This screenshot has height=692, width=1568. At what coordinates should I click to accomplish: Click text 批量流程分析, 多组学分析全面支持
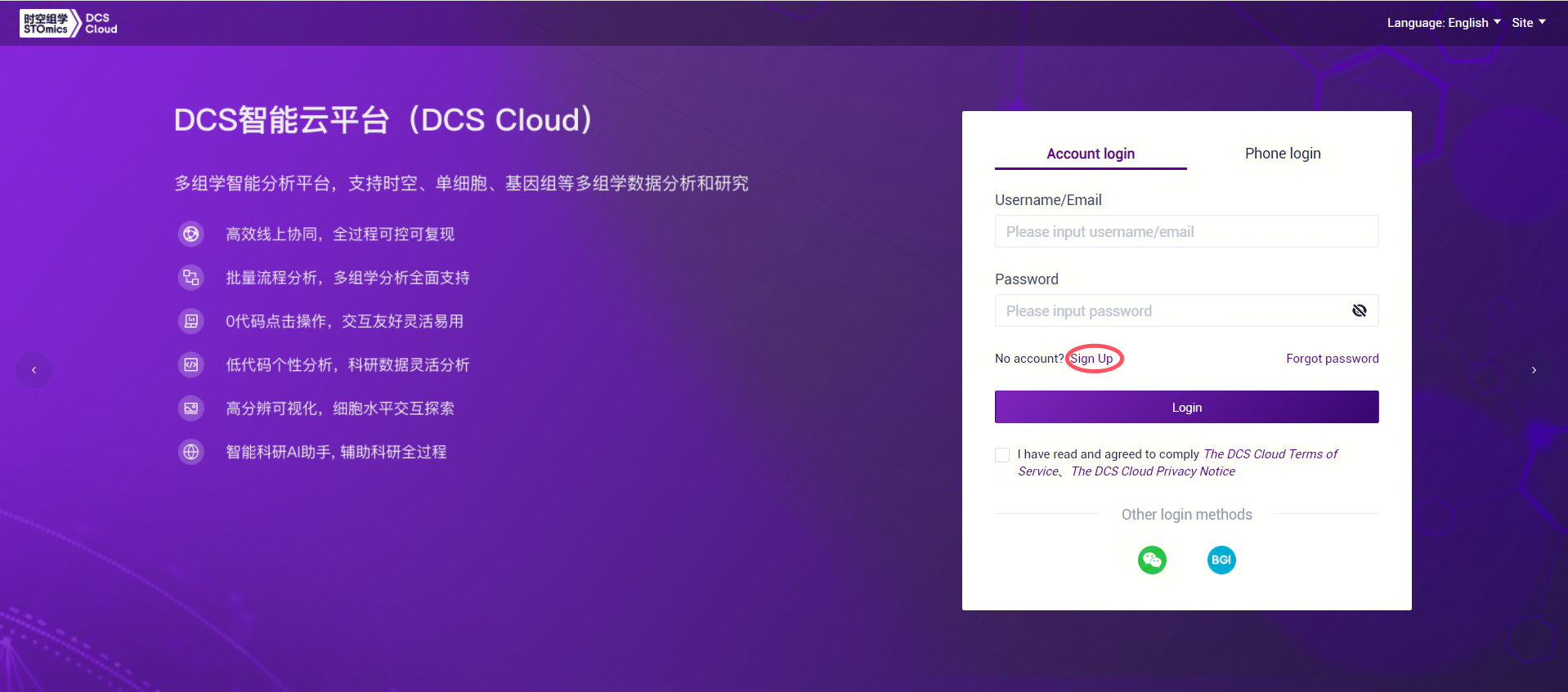coord(348,278)
